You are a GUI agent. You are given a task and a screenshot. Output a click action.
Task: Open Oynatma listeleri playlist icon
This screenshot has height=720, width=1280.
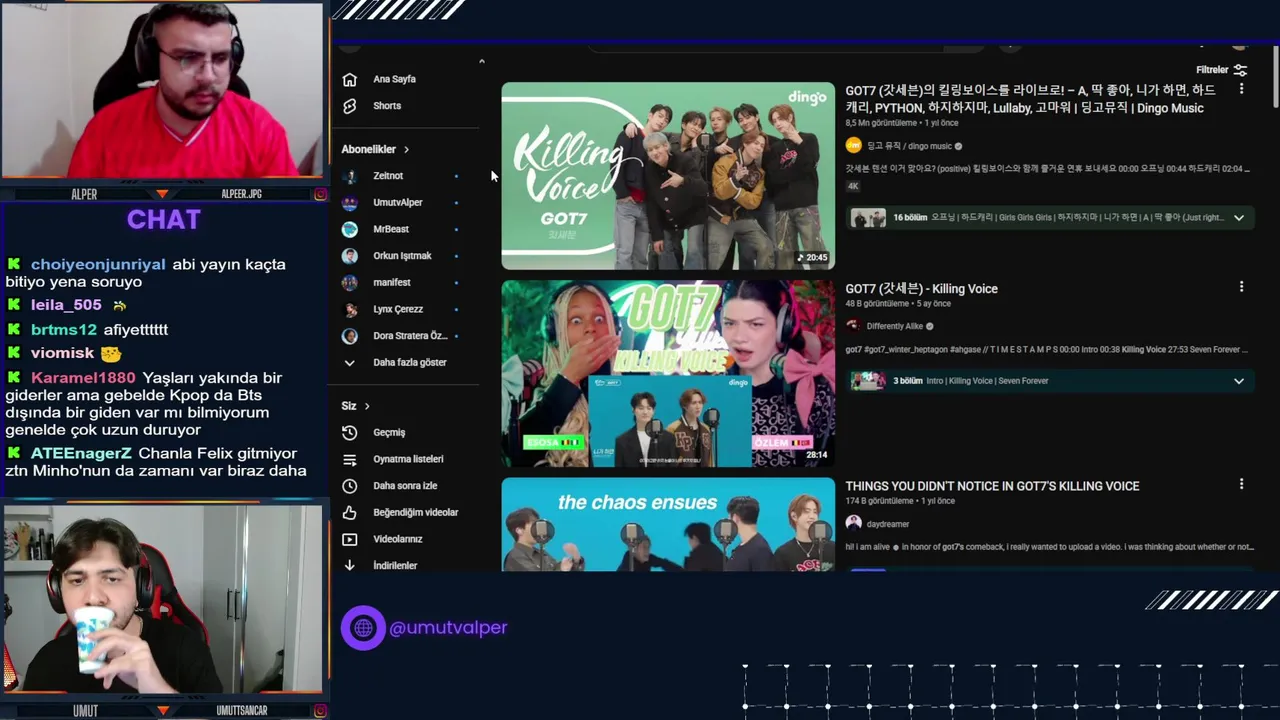pos(349,459)
